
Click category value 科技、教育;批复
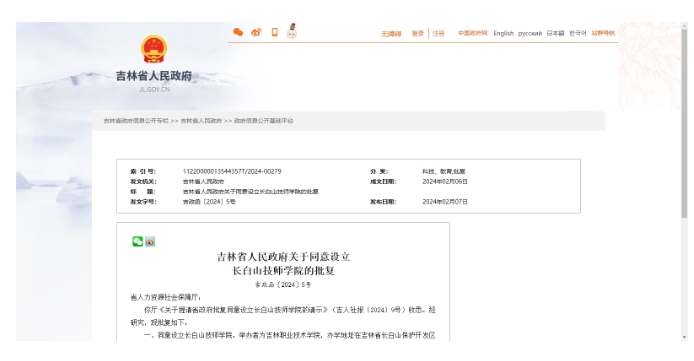coord(443,171)
